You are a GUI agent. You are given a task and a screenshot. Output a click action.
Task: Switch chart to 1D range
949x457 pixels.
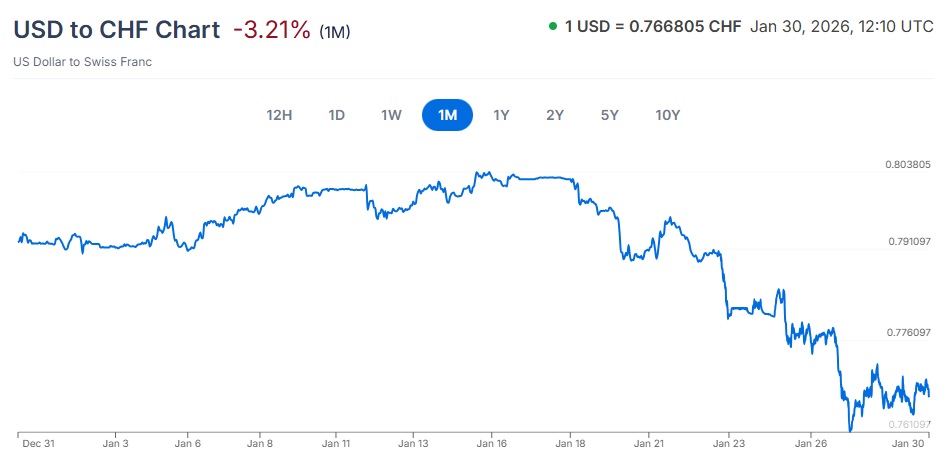(x=337, y=115)
